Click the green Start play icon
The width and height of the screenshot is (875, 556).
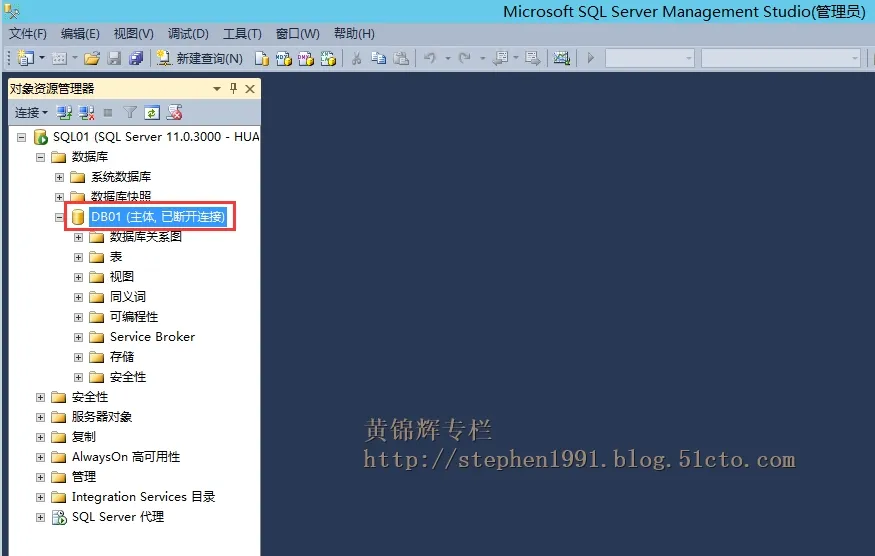(x=590, y=57)
